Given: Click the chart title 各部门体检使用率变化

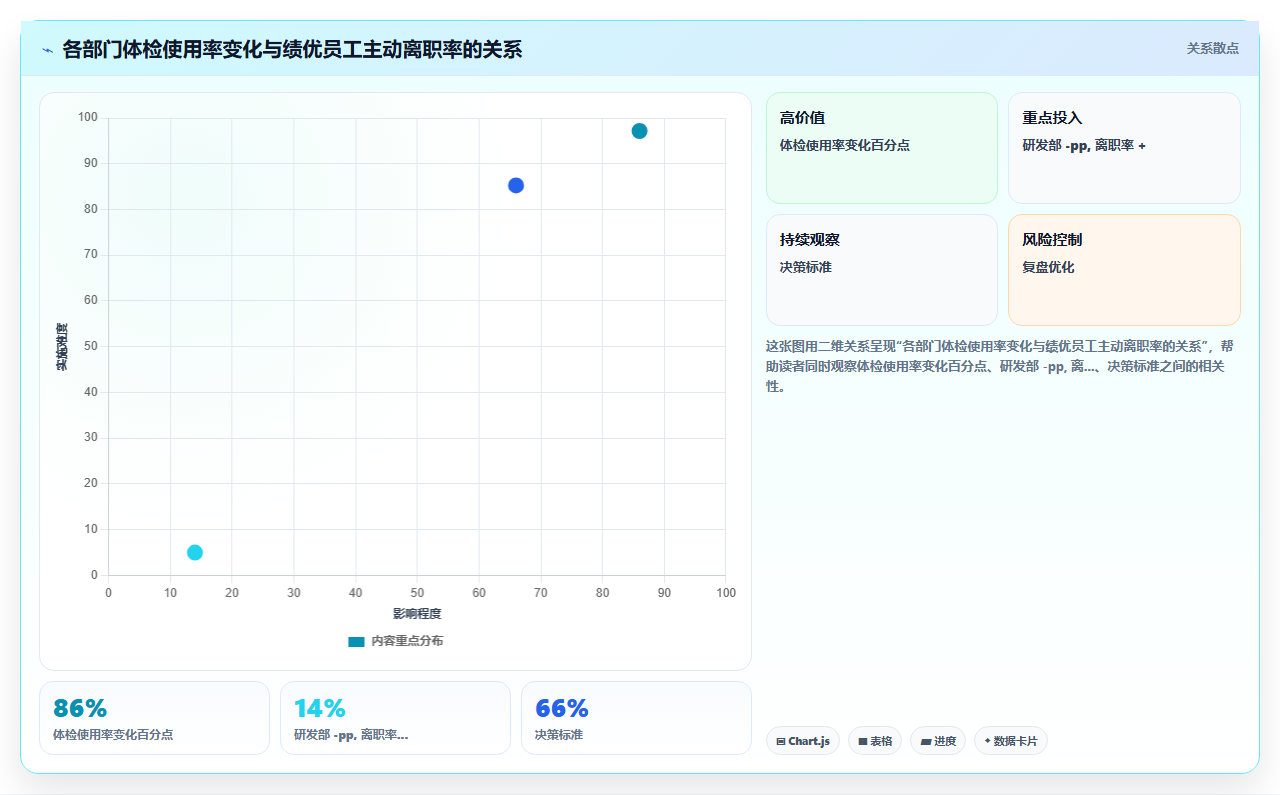Looking at the screenshot, I should (292, 49).
